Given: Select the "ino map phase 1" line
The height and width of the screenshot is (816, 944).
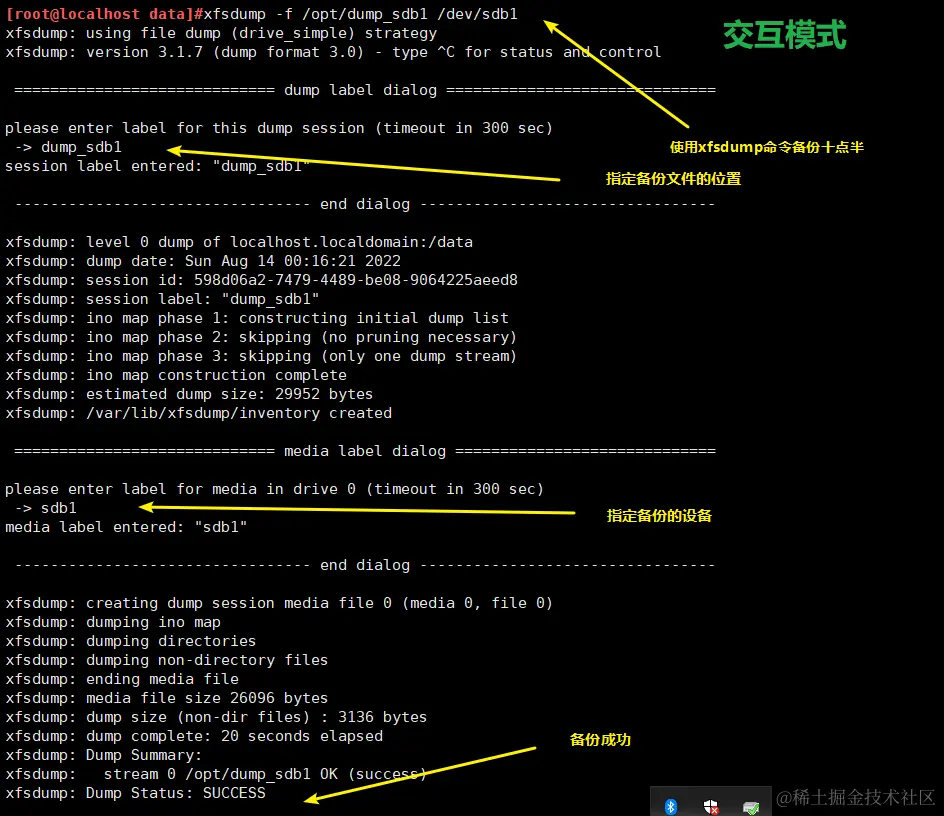Looking at the screenshot, I should (x=257, y=318).
